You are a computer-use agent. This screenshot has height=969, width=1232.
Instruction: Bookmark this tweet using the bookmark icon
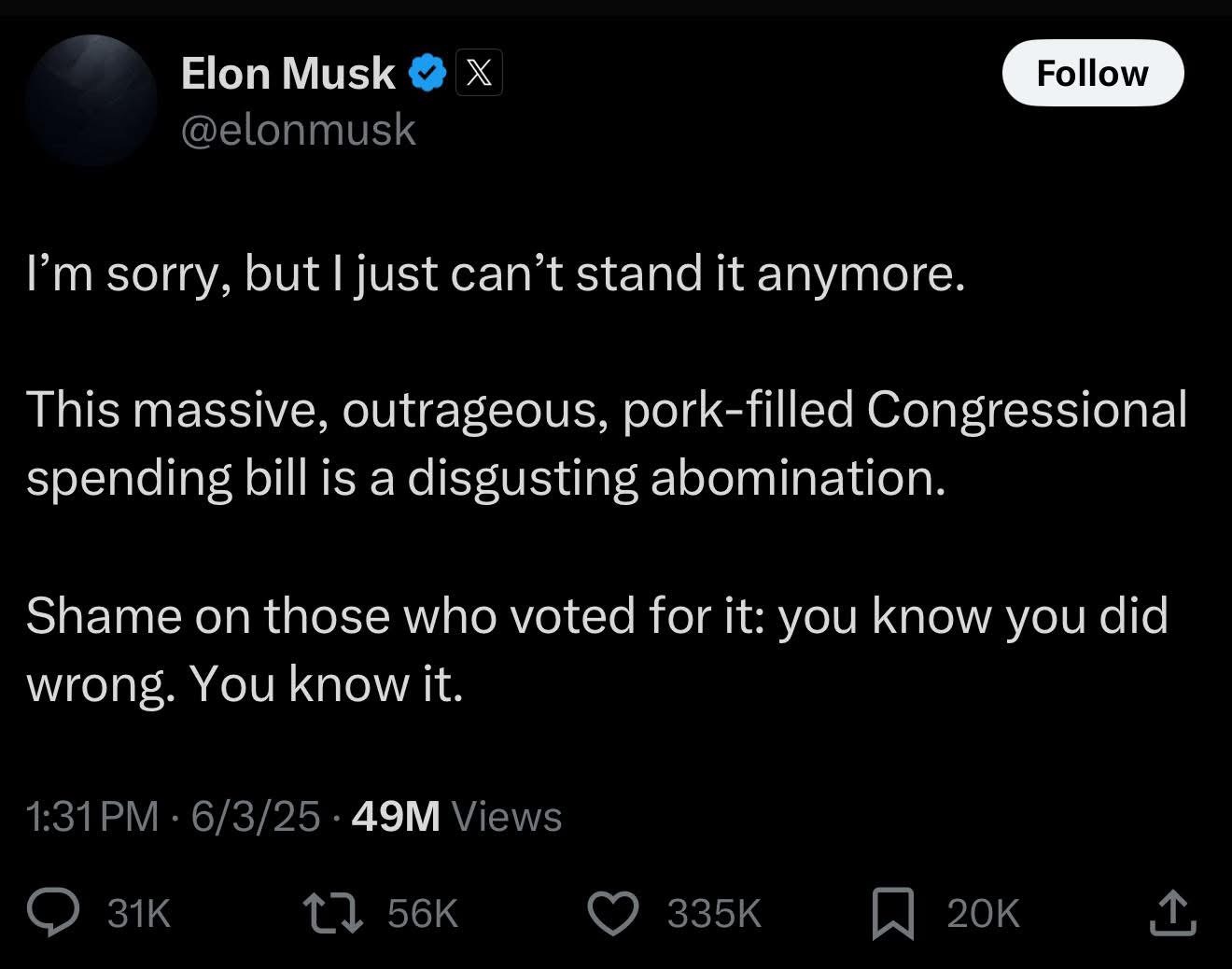click(x=893, y=913)
